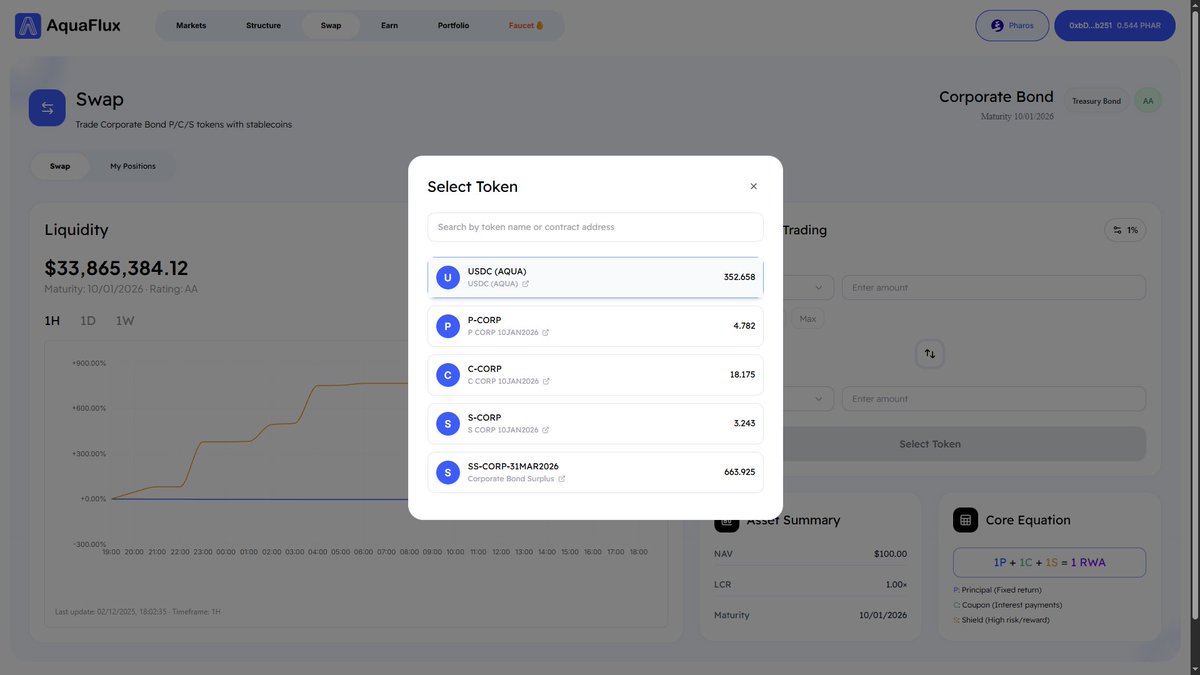
Task: Click the P-CORP token icon
Action: point(447,326)
